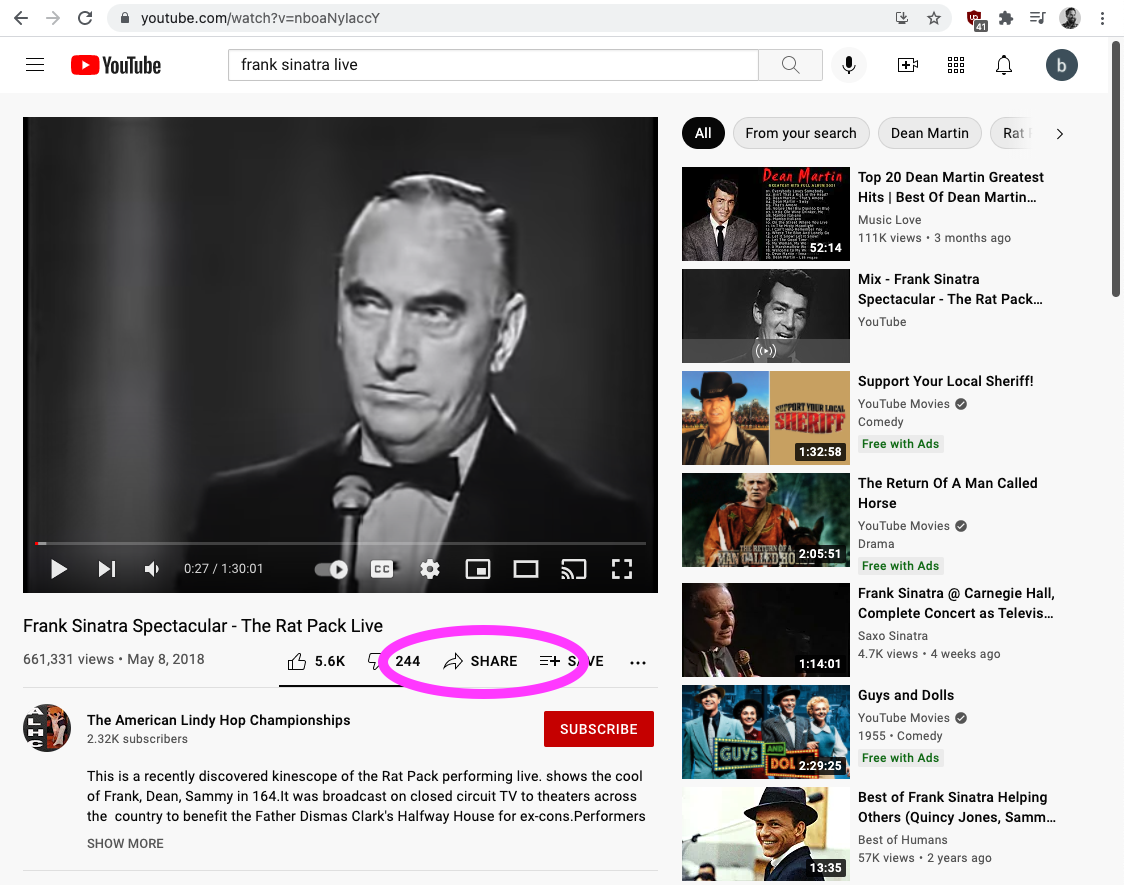The image size is (1124, 885).
Task: Mute the video volume
Action: tap(152, 569)
